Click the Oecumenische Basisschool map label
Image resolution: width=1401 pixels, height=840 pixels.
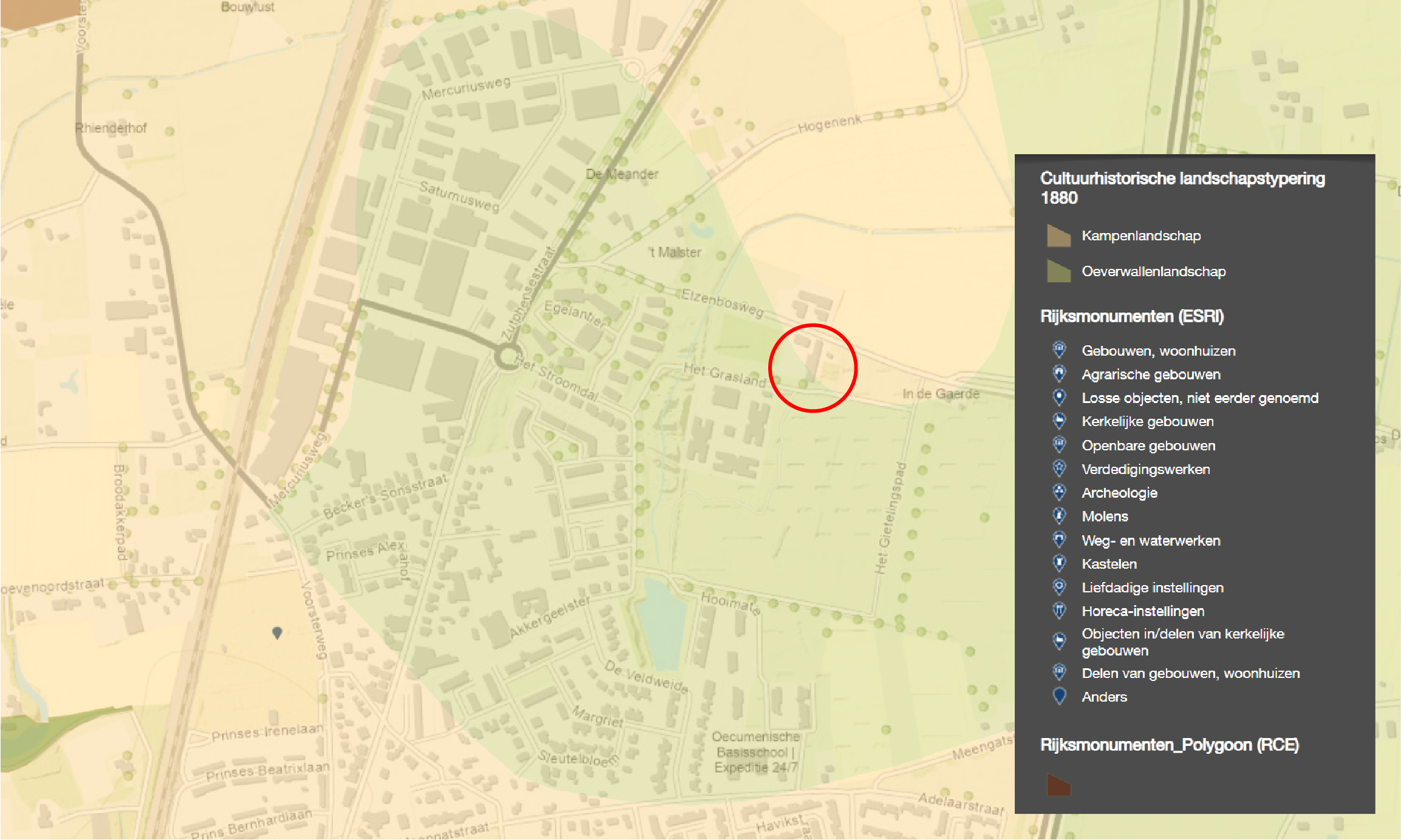[x=755, y=752]
